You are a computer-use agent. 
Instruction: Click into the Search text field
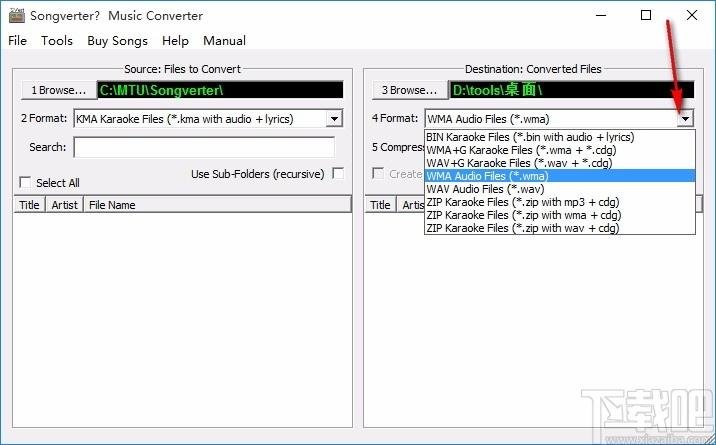(x=204, y=147)
